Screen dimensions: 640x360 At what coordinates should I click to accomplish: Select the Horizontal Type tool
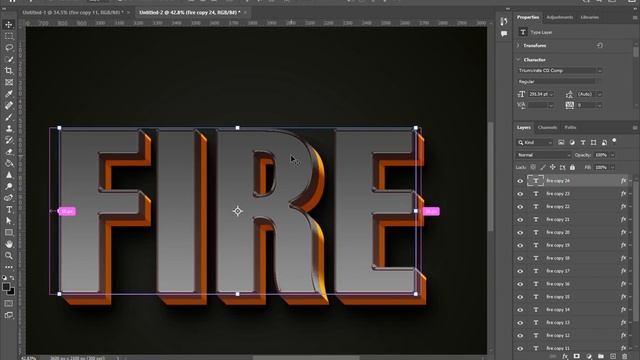(x=9, y=209)
